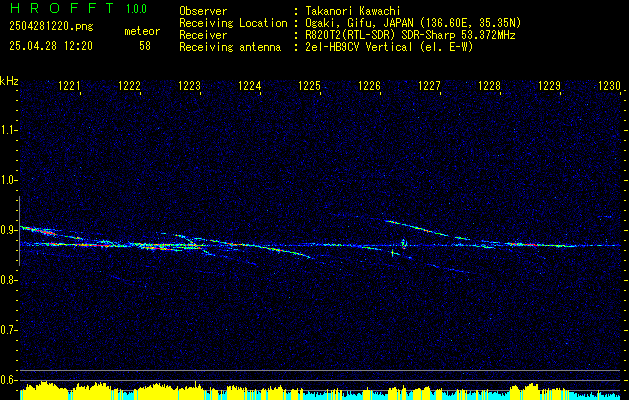Click the Receiver field label
Viewport: 629px width, 400px height.
203,35
